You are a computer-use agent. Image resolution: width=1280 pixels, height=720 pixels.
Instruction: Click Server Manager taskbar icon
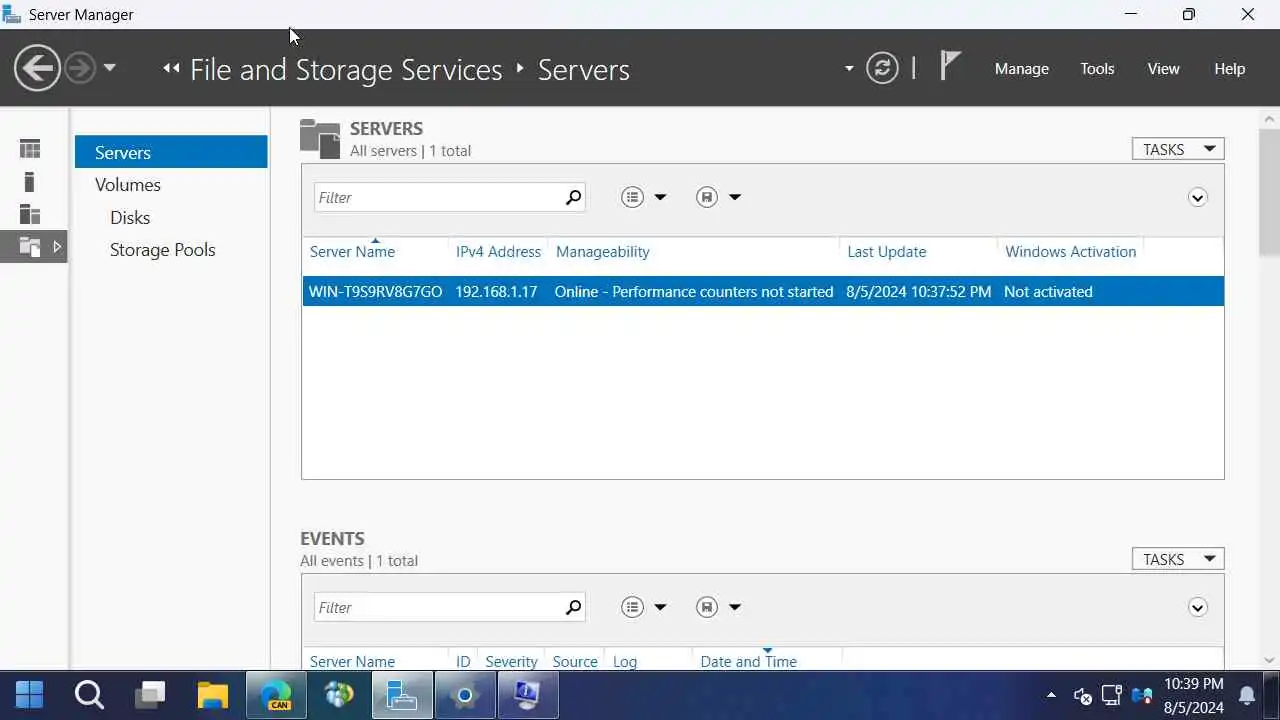pos(402,694)
